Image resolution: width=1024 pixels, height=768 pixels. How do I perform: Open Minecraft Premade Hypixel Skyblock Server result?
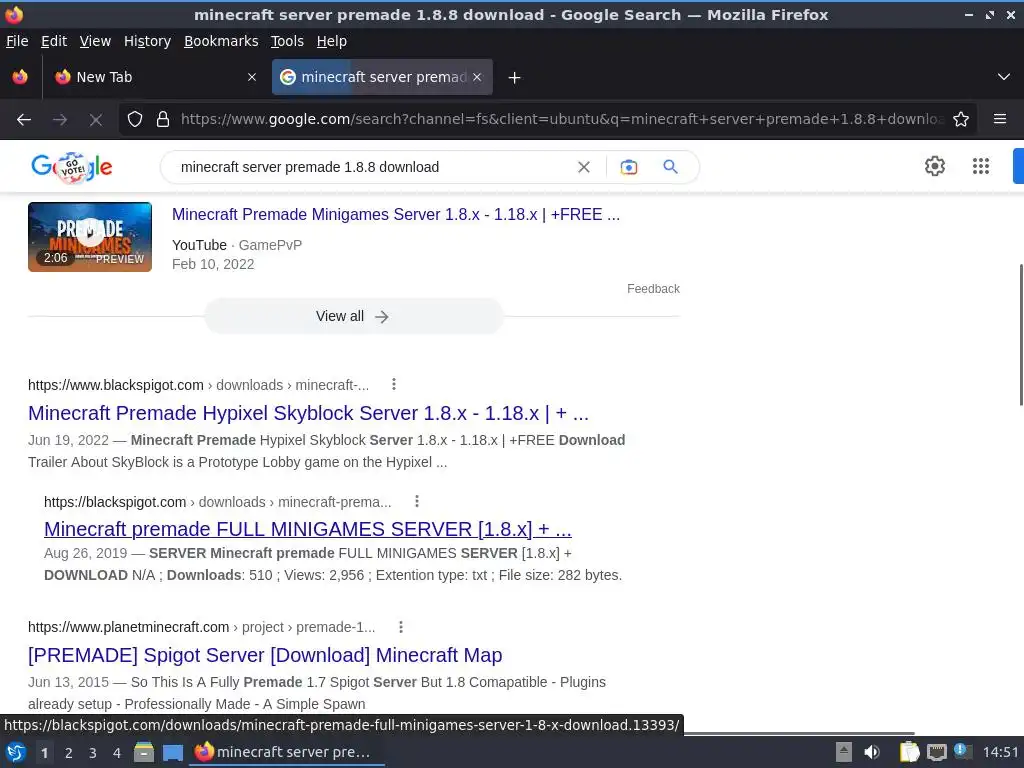click(x=308, y=413)
